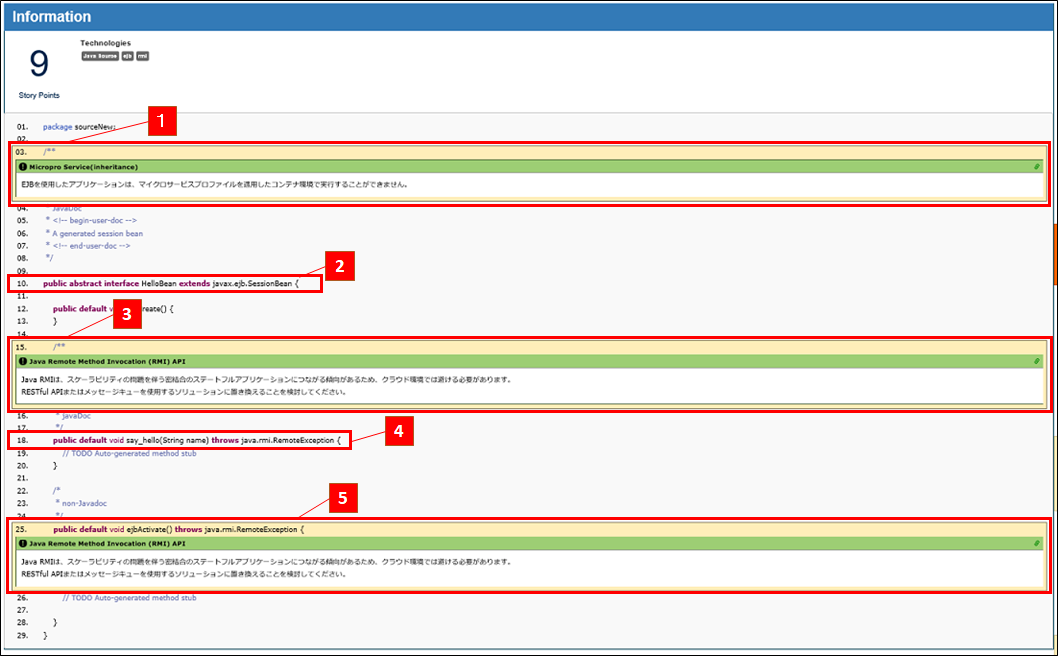Select the ejb technology tag
The image size is (1058, 656).
coord(127,56)
